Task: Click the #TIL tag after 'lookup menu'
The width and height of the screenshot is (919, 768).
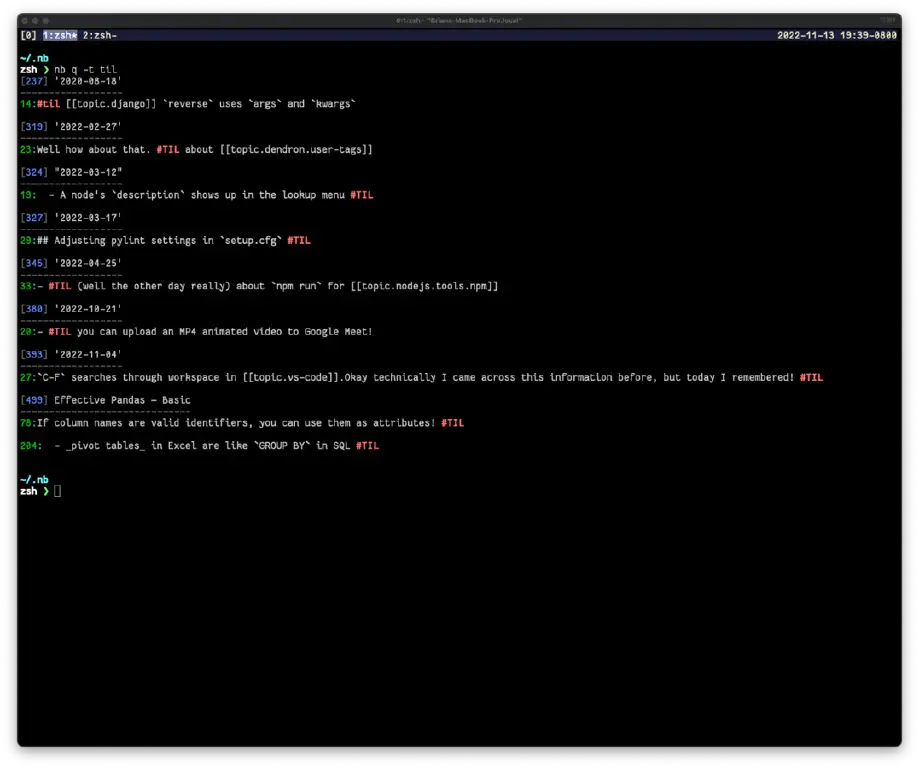Action: click(x=362, y=195)
